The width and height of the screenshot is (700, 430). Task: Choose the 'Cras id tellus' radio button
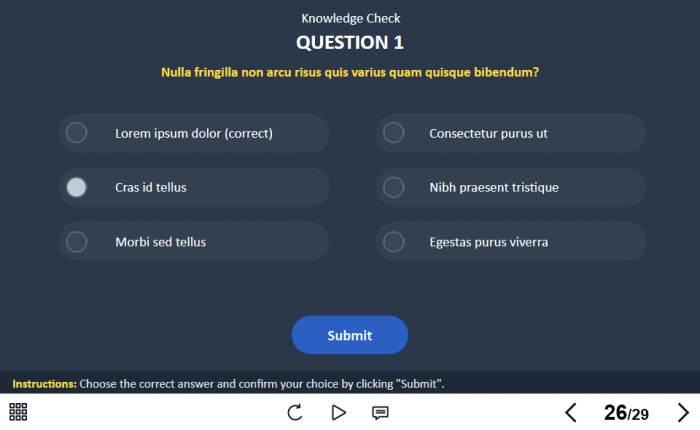77,187
